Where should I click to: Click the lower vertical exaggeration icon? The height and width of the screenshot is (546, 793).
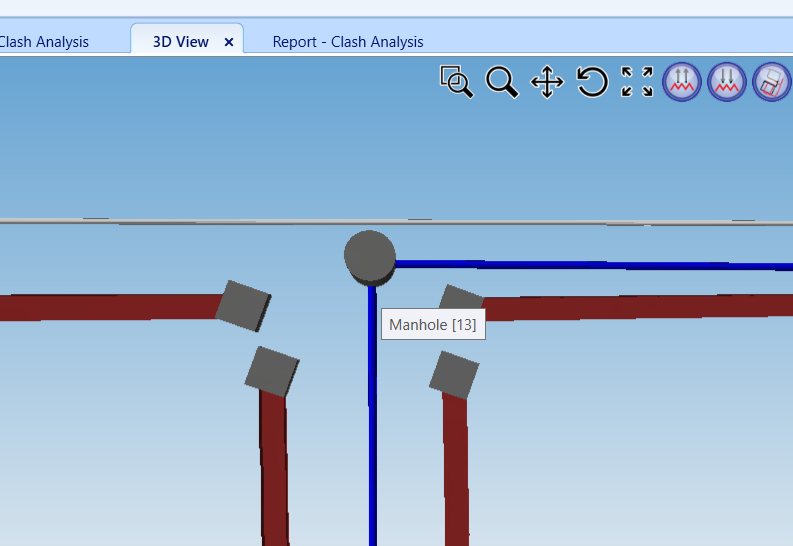(727, 81)
